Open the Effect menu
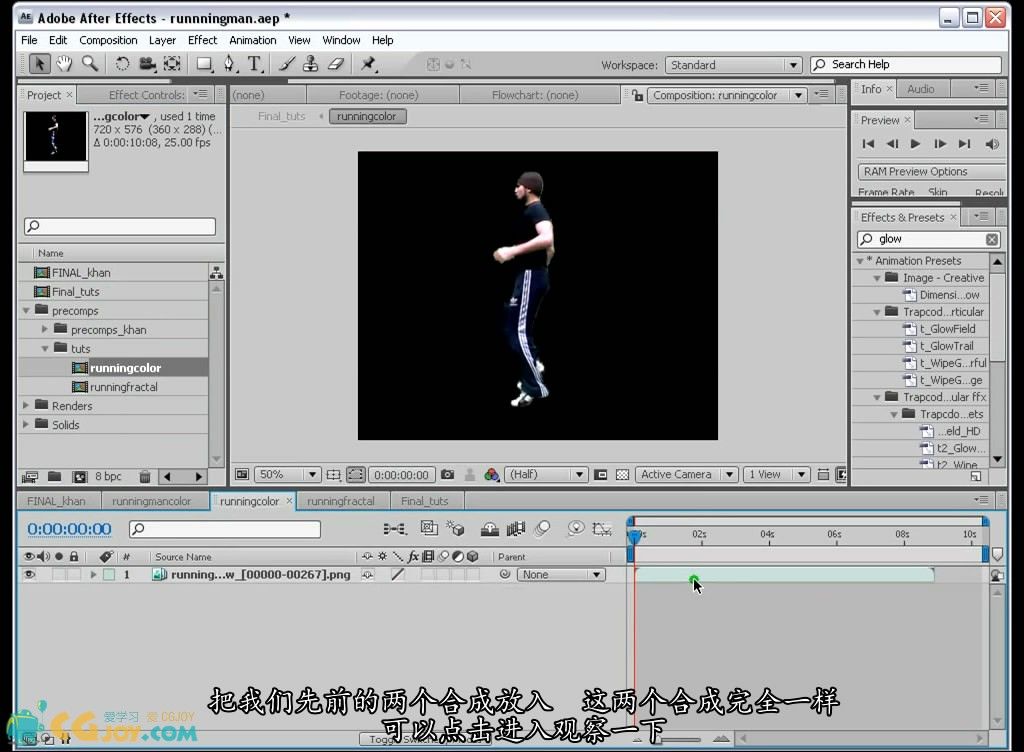The height and width of the screenshot is (752, 1024). pyautogui.click(x=202, y=40)
